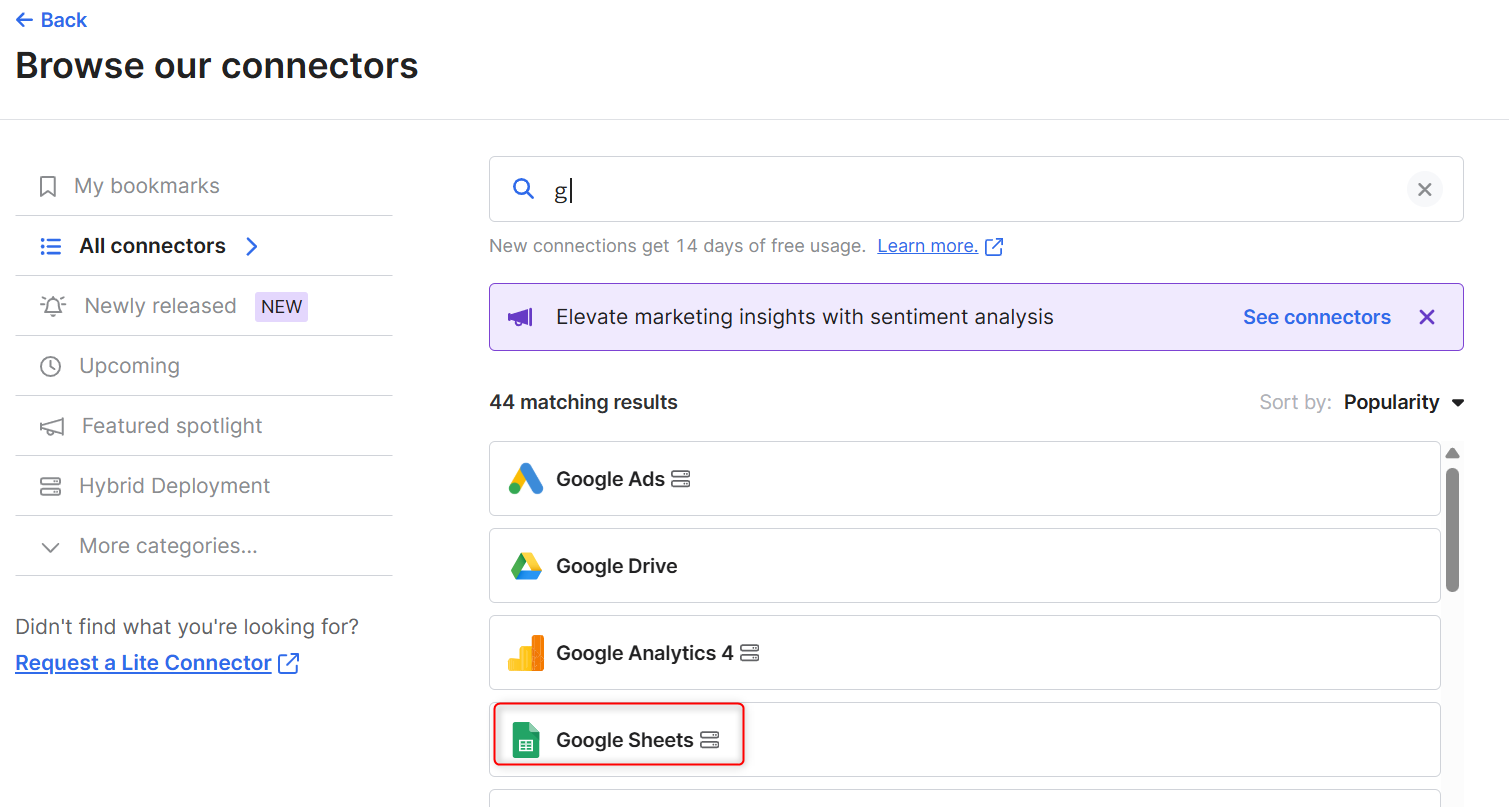
Task: Click the list icon beside All connectors
Action: [50, 246]
